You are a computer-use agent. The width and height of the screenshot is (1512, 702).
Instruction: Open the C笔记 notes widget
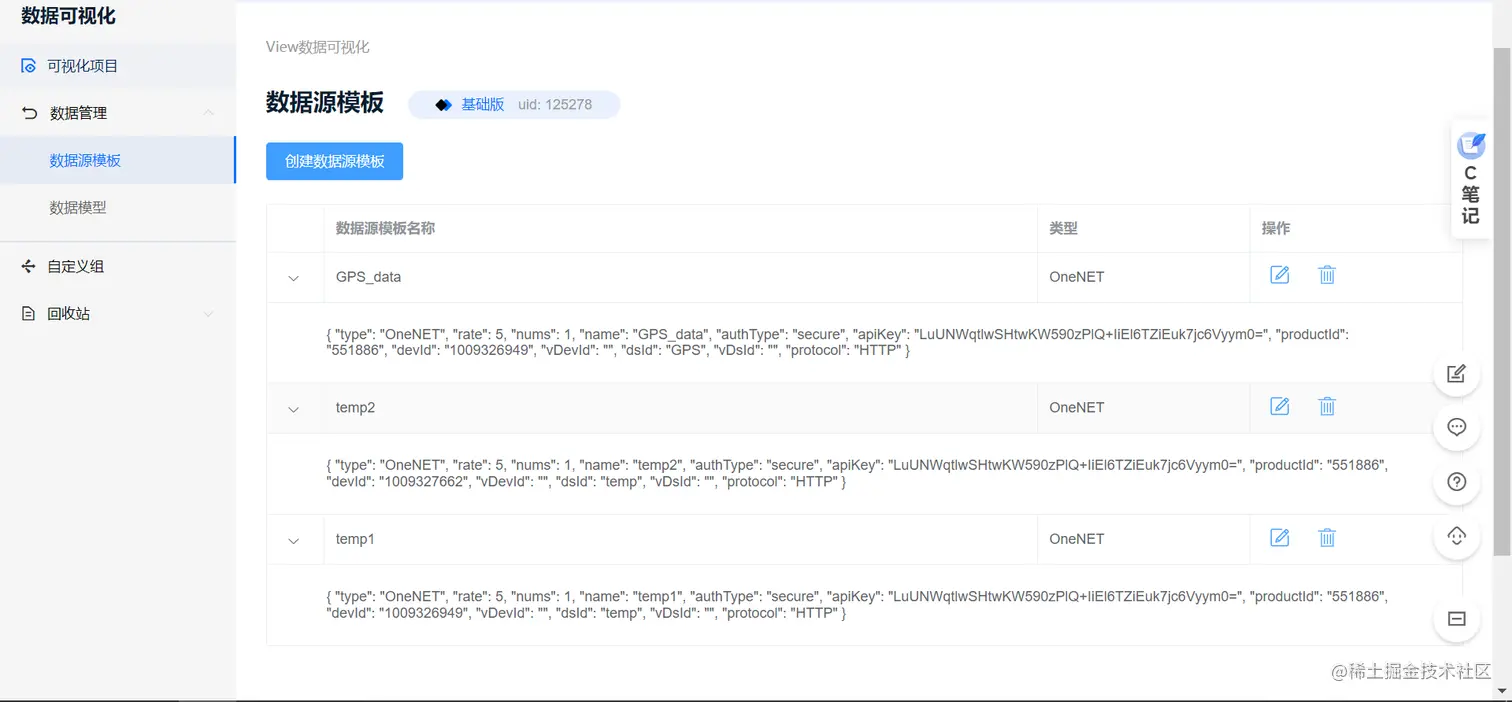tap(1470, 180)
